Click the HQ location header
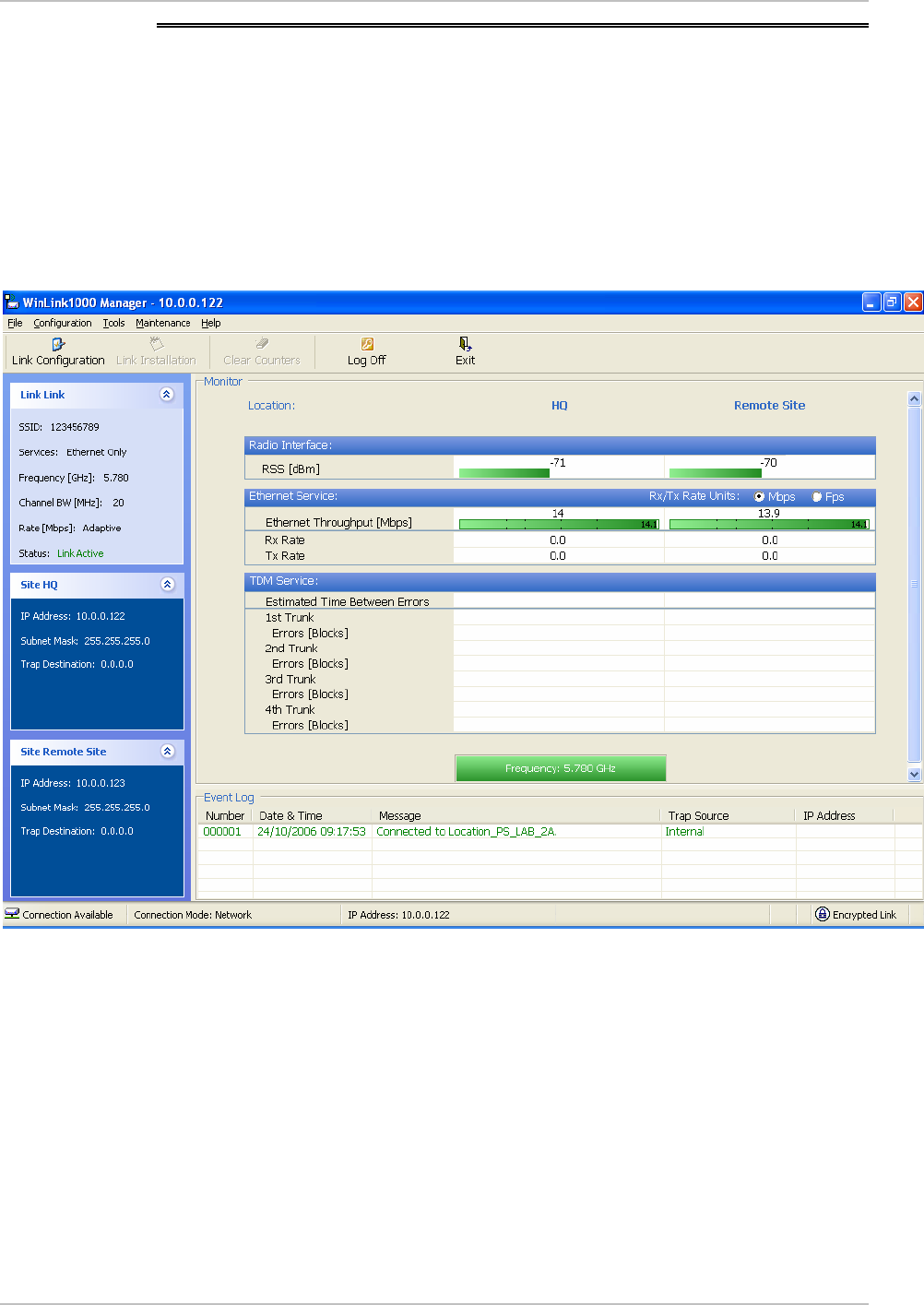 (560, 405)
